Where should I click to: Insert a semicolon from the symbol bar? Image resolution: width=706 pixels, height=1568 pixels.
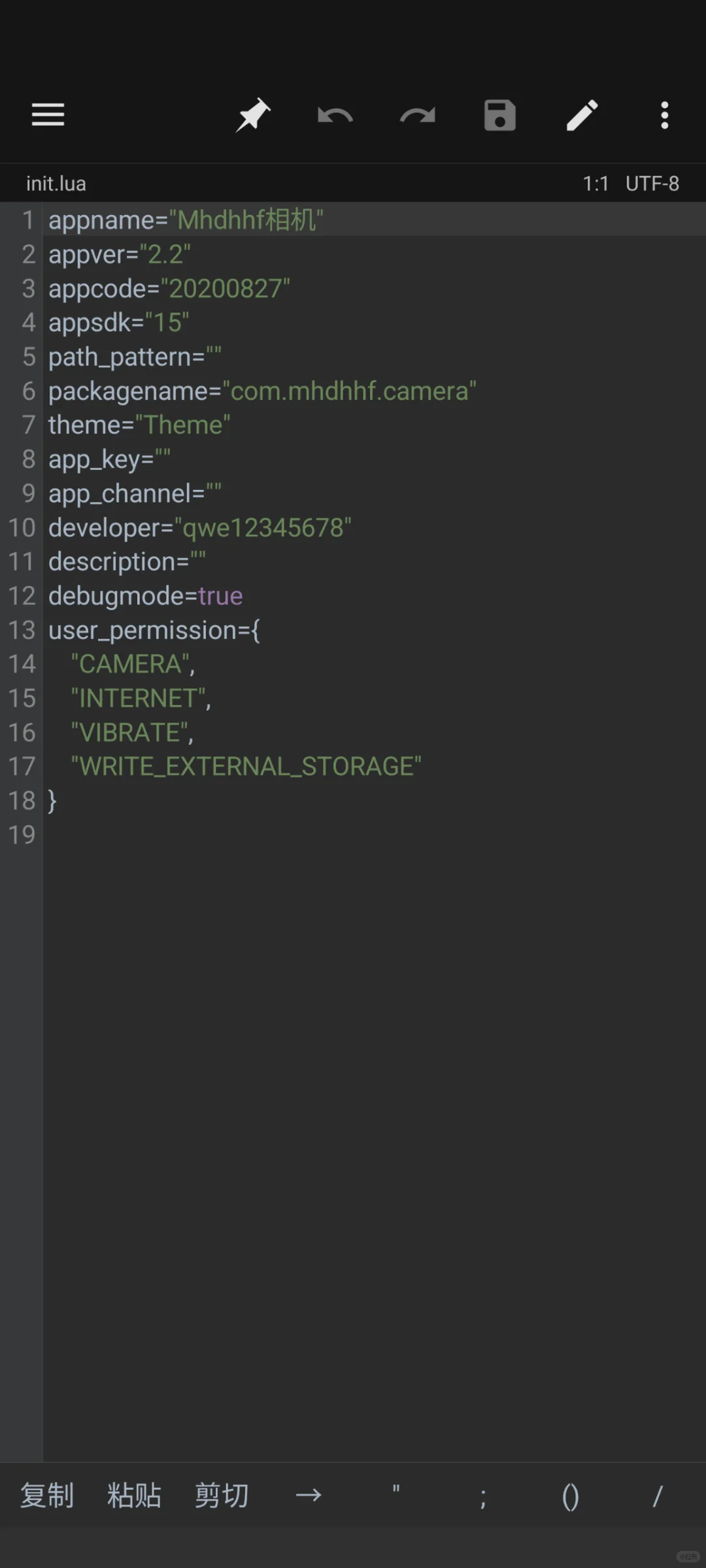pyautogui.click(x=483, y=1495)
